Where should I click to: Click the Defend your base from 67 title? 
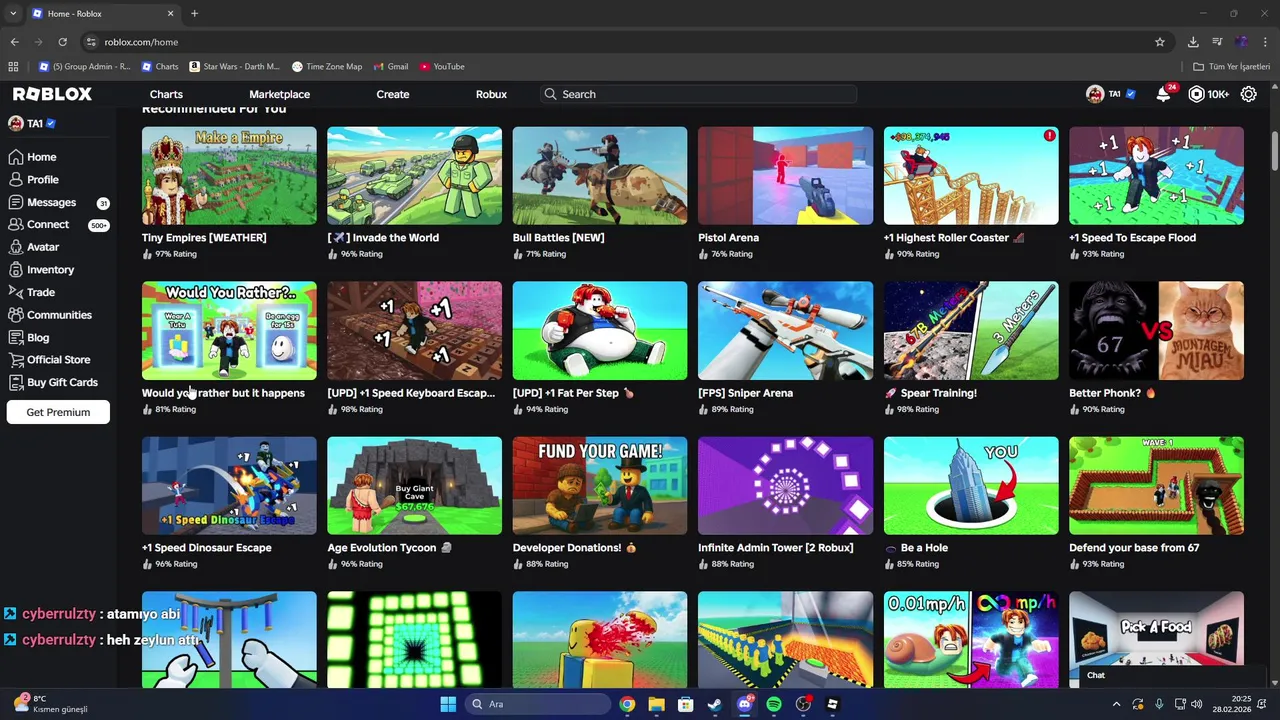(1134, 548)
